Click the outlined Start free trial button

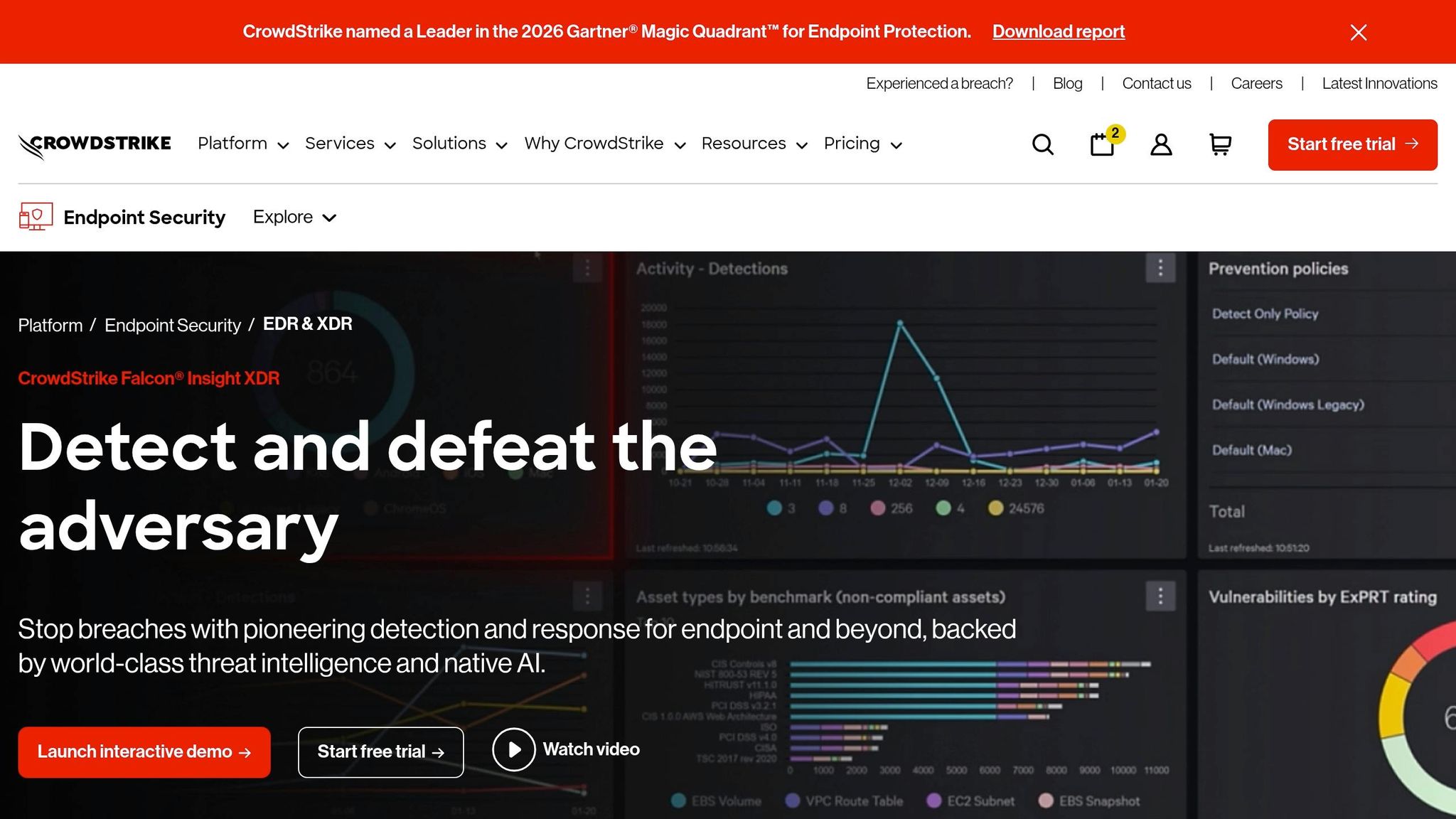(x=381, y=752)
